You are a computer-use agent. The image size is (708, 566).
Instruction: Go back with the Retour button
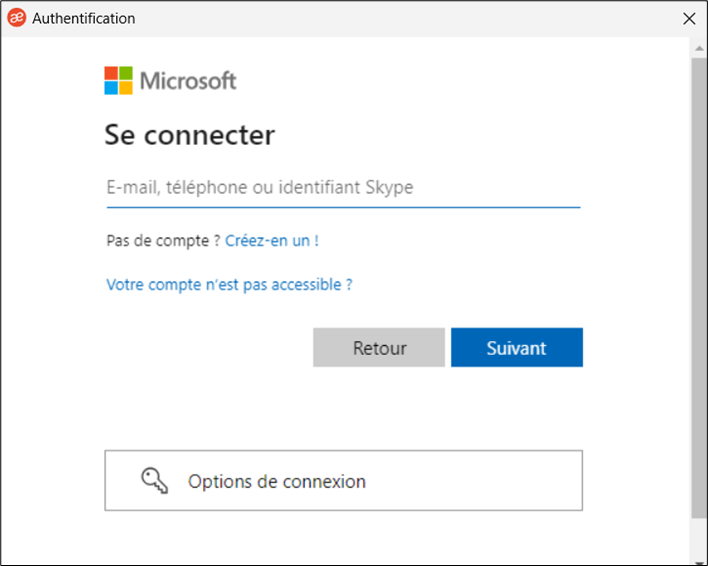379,348
